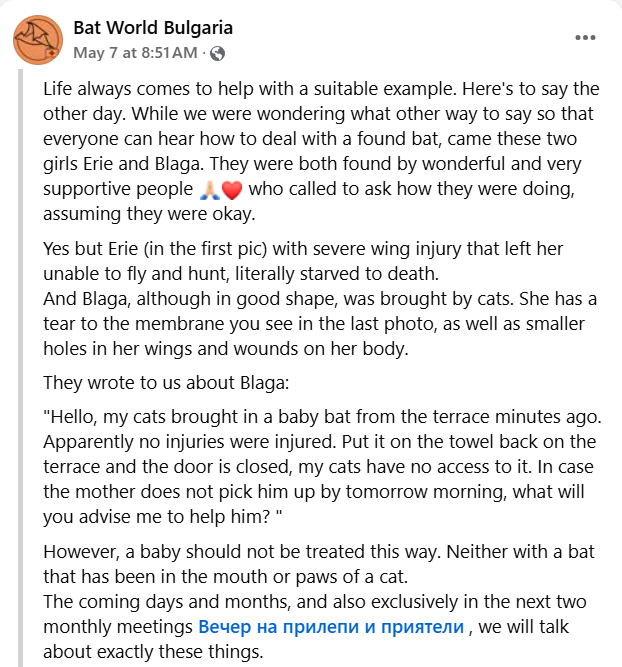Click the text "about exactly these things."
The image size is (622, 667).
coord(153,652)
